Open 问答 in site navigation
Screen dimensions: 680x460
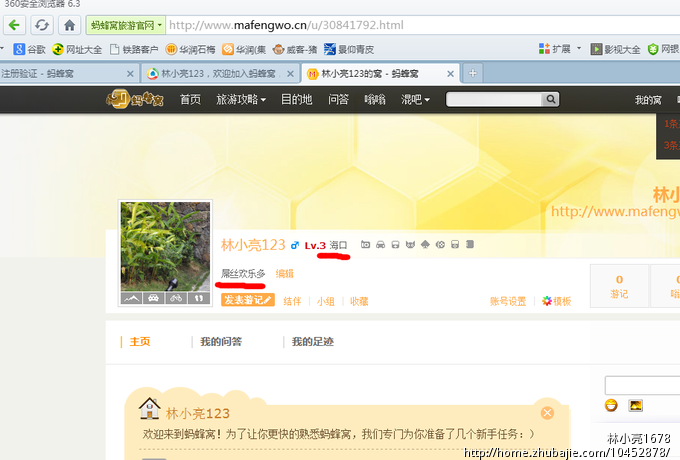pyautogui.click(x=338, y=99)
